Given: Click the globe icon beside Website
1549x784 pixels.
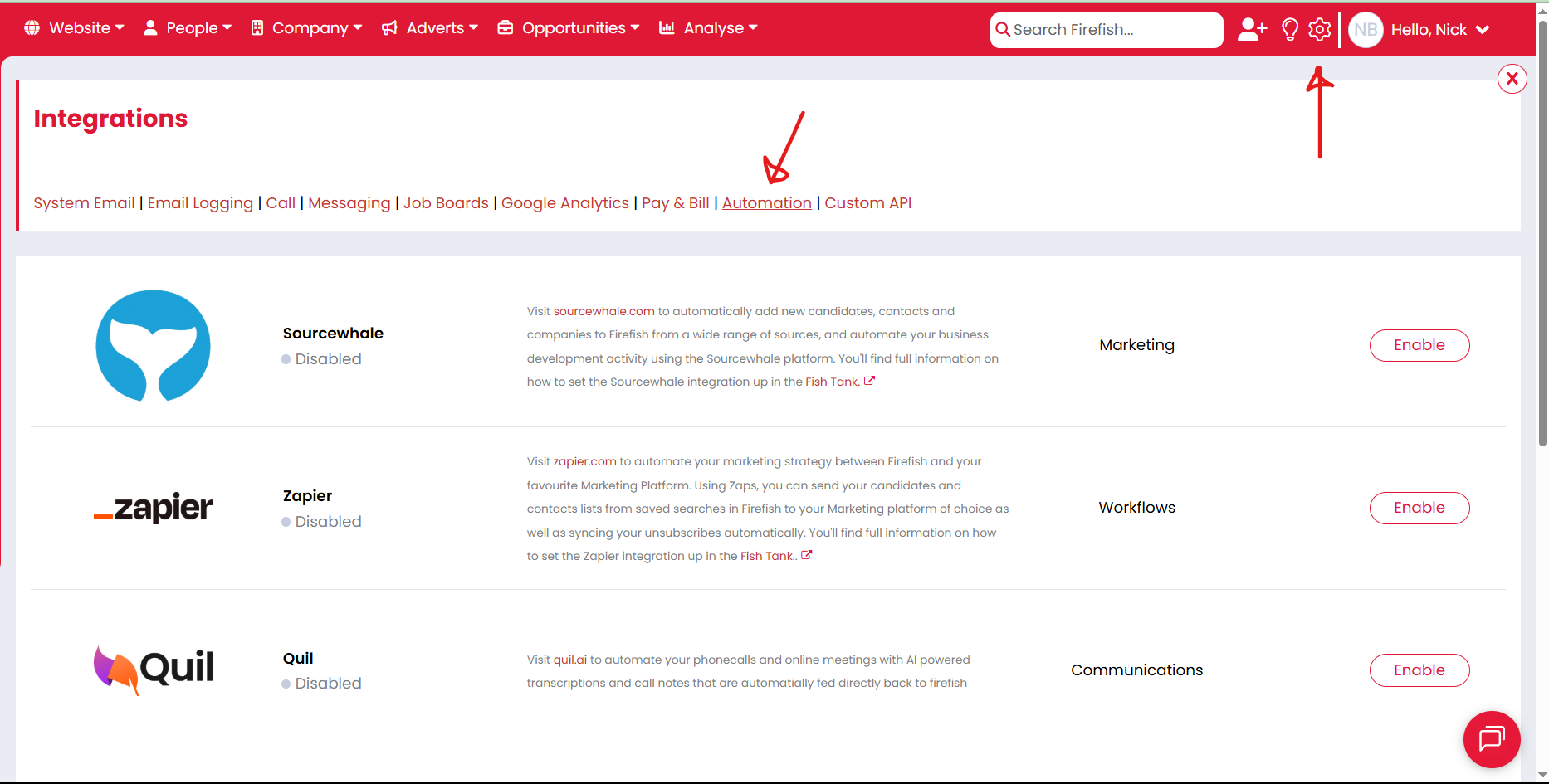Looking at the screenshot, I should [32, 27].
